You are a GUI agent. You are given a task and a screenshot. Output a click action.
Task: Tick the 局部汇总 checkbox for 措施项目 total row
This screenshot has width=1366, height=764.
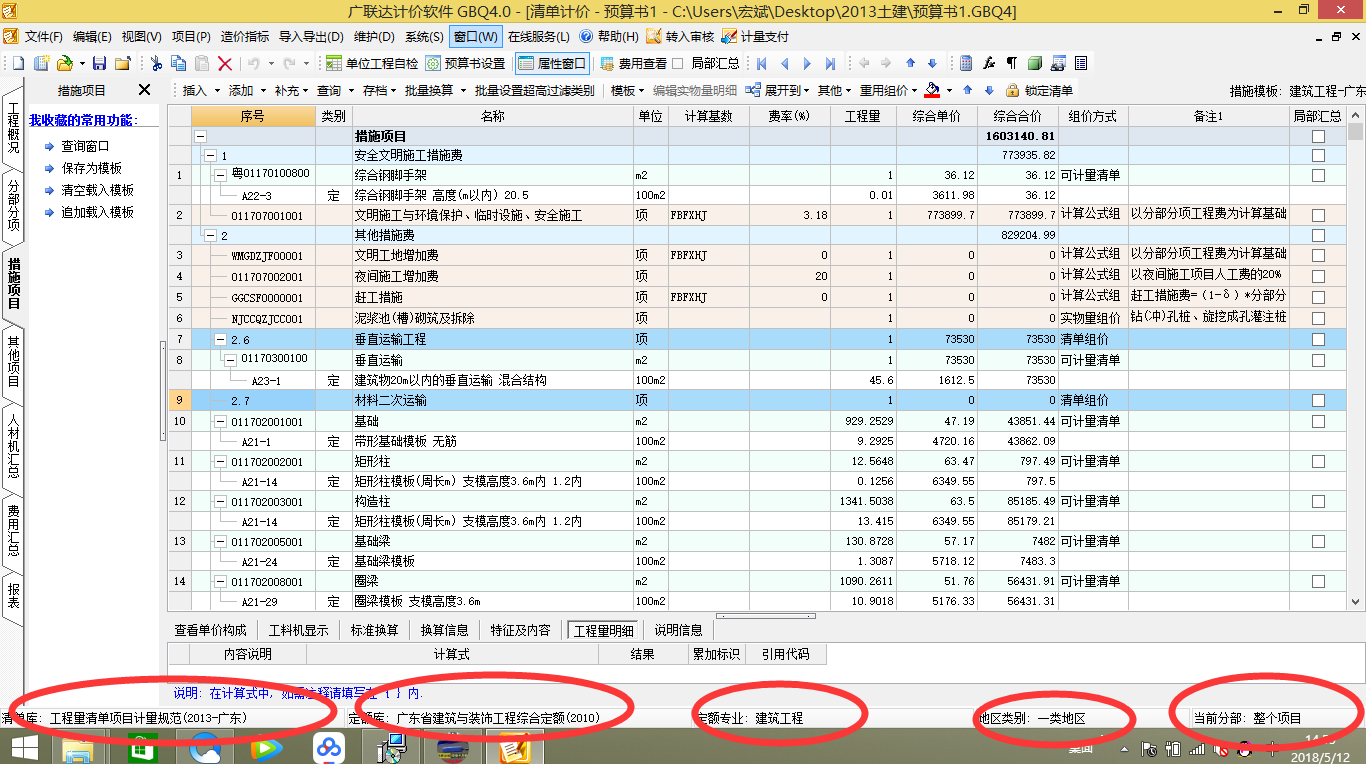(x=1318, y=136)
